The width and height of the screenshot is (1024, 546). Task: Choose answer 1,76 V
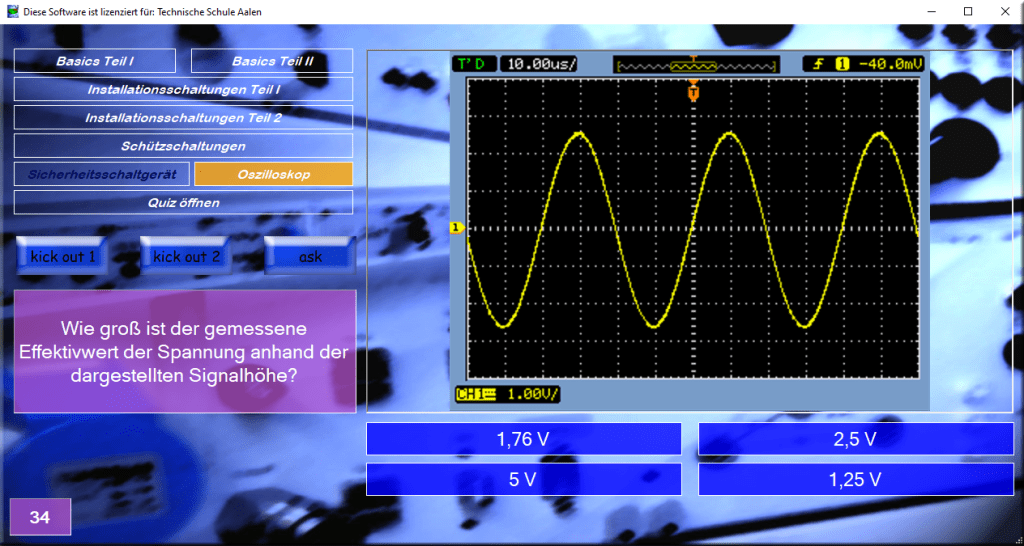[x=523, y=439]
